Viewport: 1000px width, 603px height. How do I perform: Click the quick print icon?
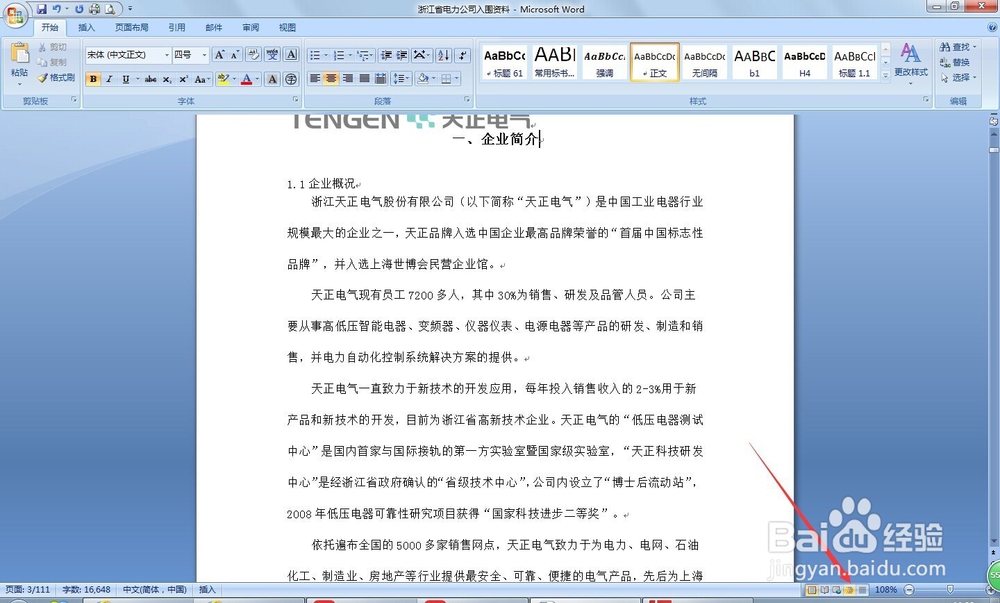pos(94,9)
